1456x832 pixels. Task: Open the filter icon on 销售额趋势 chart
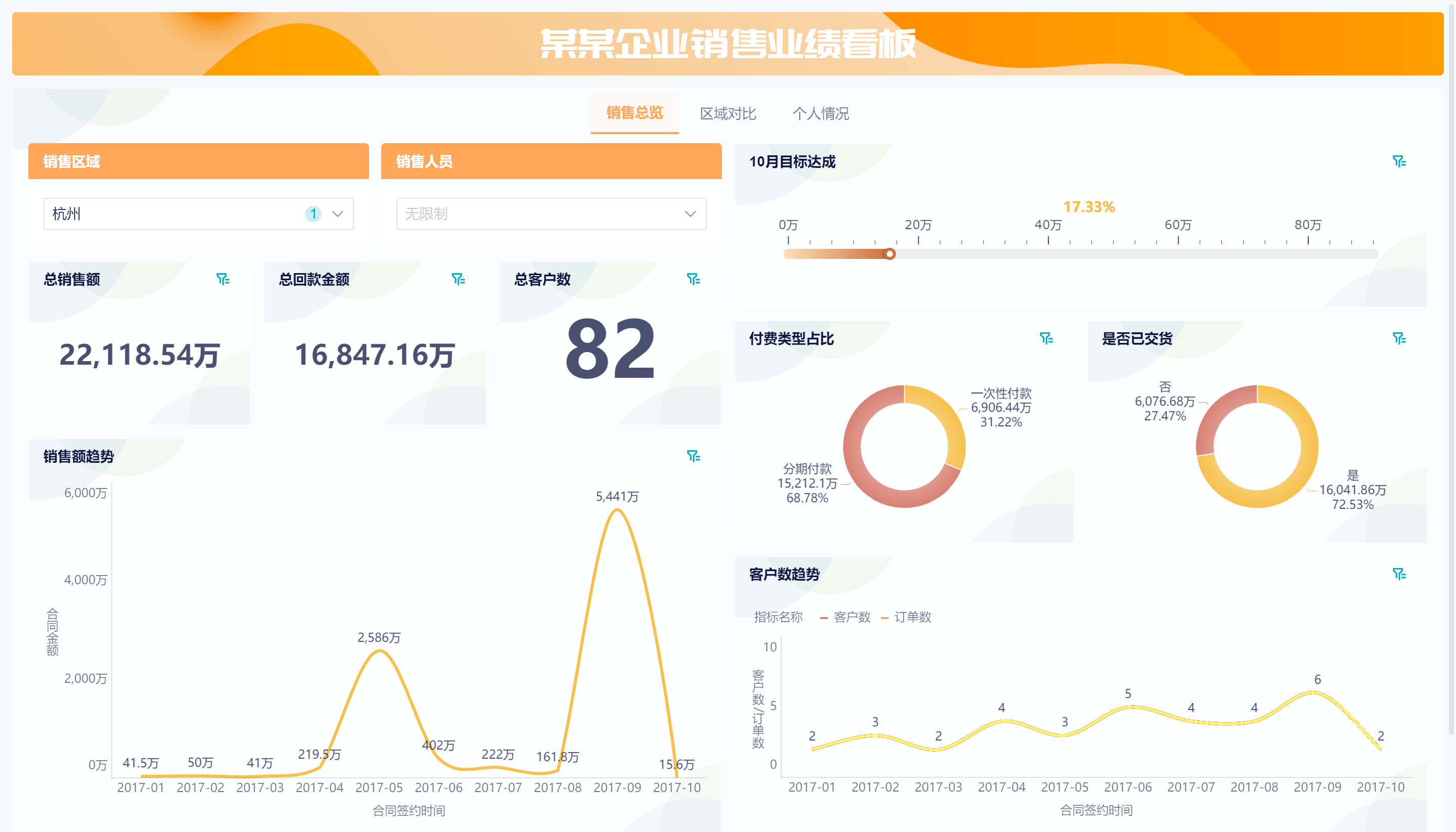pos(695,456)
